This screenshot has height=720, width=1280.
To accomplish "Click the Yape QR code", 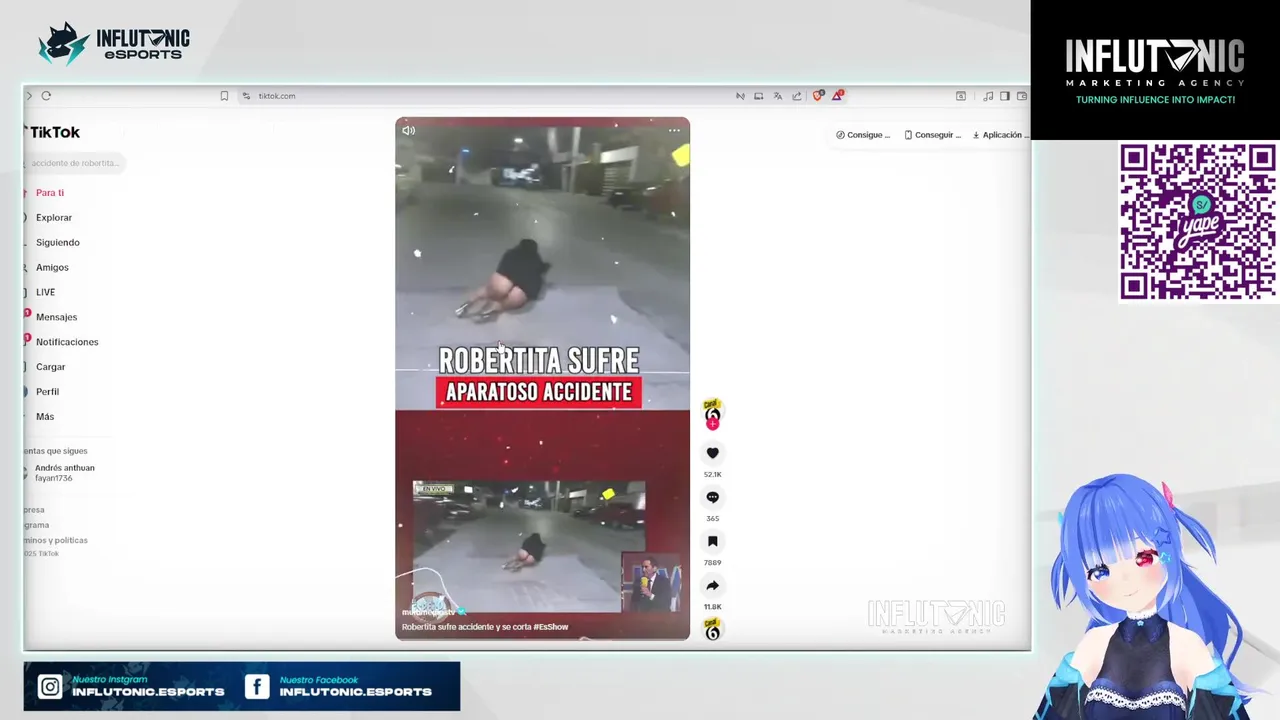I will click(1197, 222).
